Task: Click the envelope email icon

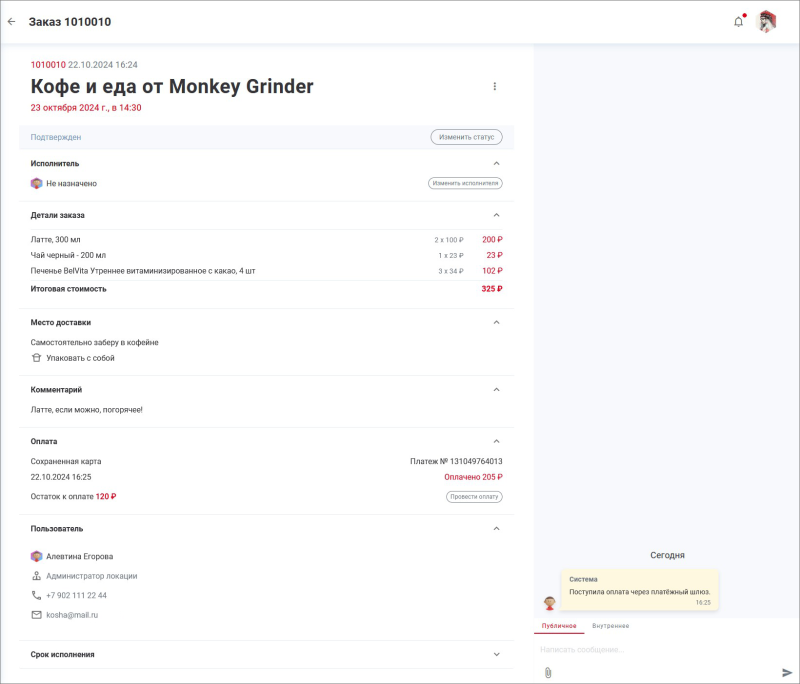Action: (37, 615)
